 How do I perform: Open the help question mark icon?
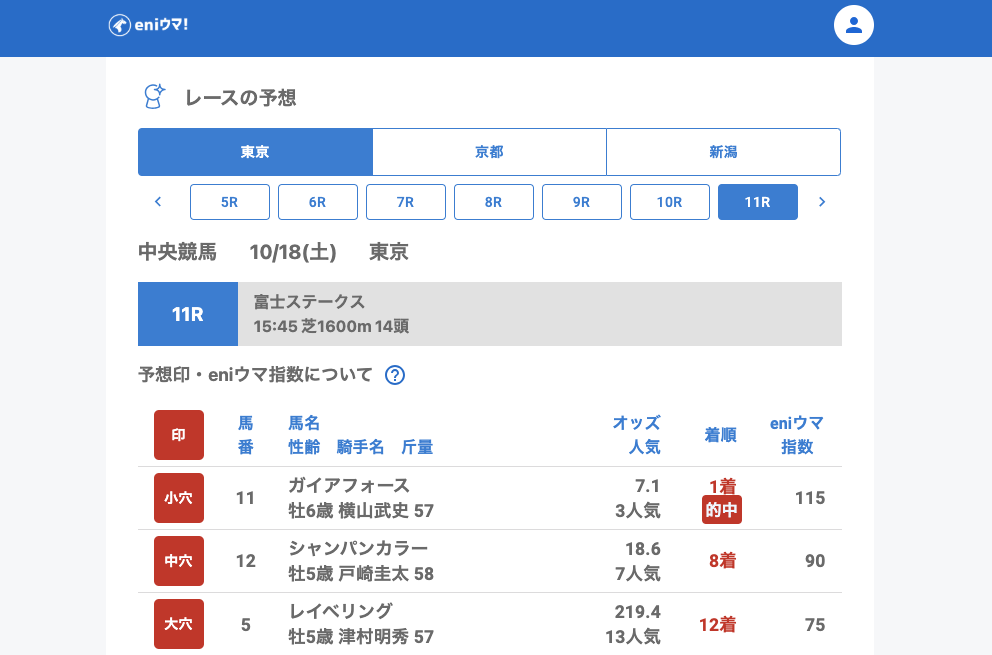tap(395, 375)
